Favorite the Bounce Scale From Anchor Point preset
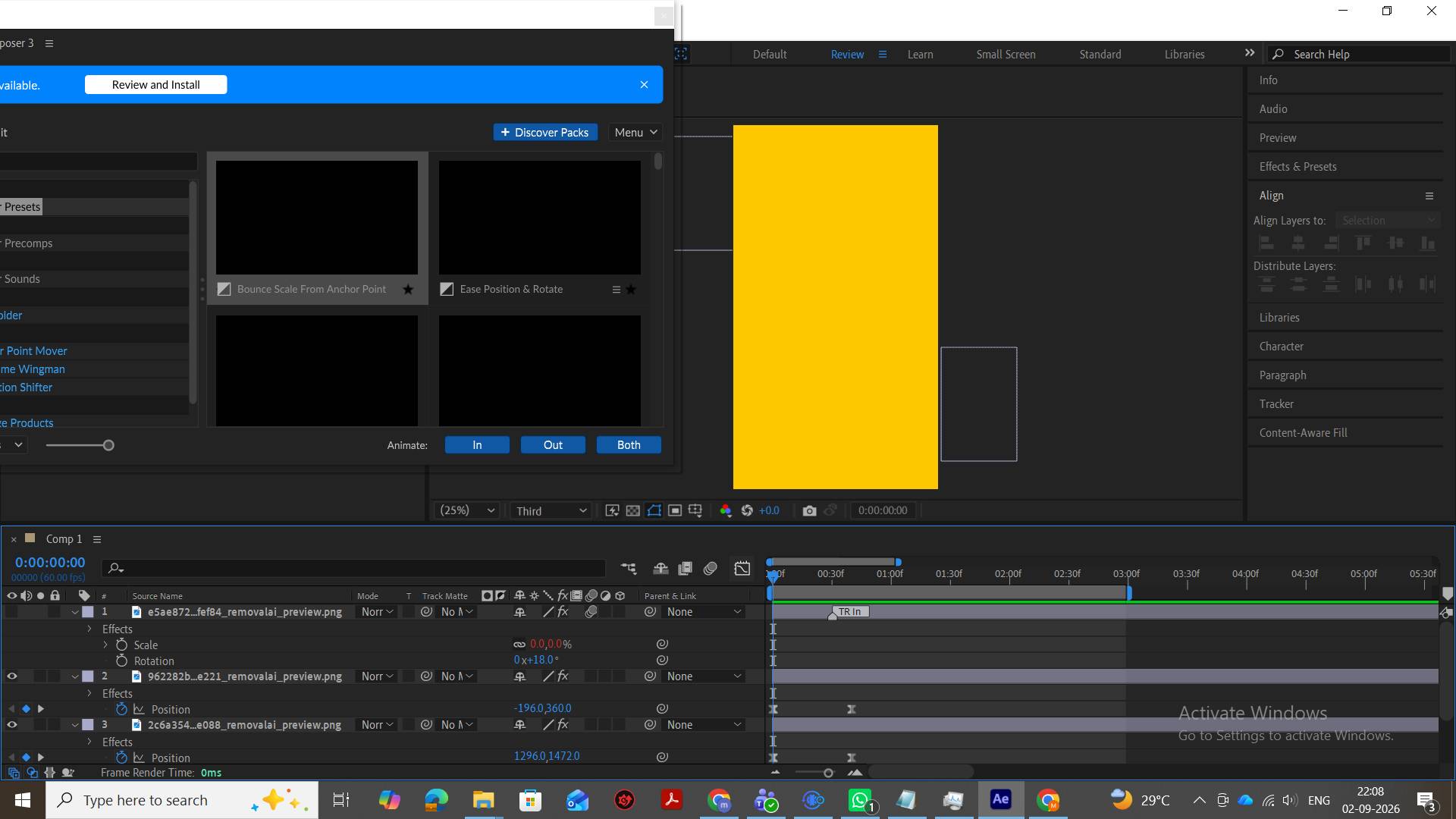Image resolution: width=1456 pixels, height=819 pixels. click(x=408, y=289)
